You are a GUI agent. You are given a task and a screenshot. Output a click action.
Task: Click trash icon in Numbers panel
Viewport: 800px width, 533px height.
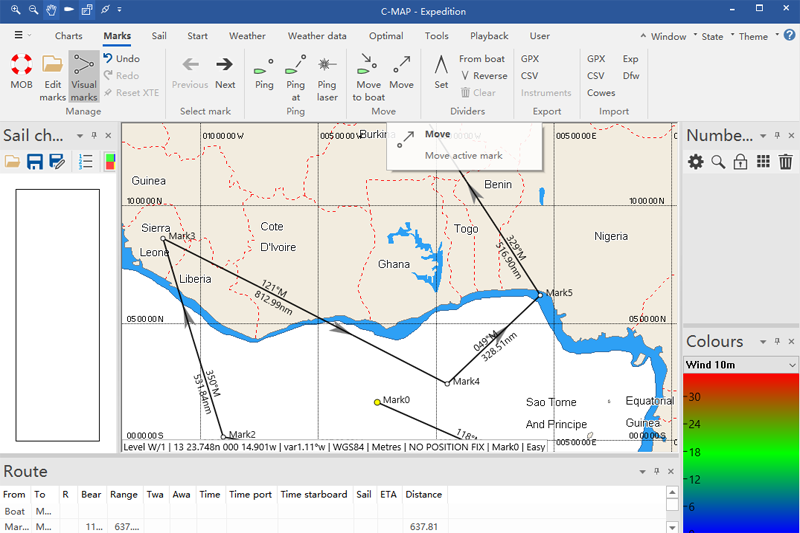coord(786,162)
